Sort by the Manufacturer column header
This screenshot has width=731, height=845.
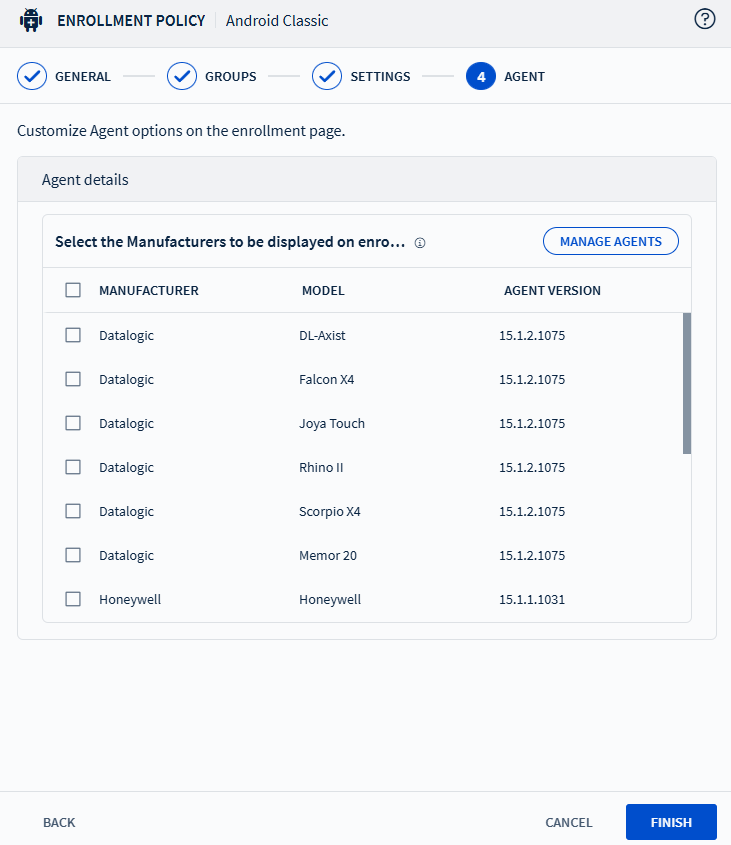149,291
